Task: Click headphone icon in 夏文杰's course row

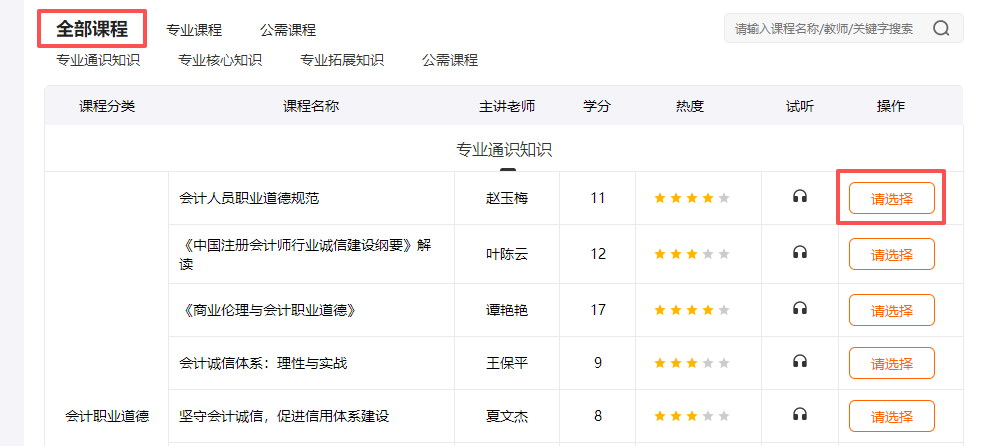Action: pyautogui.click(x=799, y=415)
